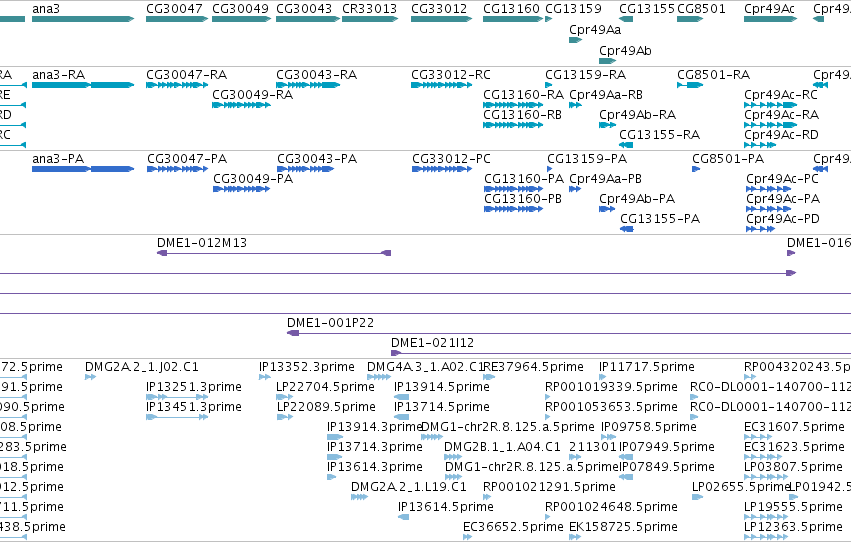
Task: Click transcript CG13160-RB
Action: point(513,125)
